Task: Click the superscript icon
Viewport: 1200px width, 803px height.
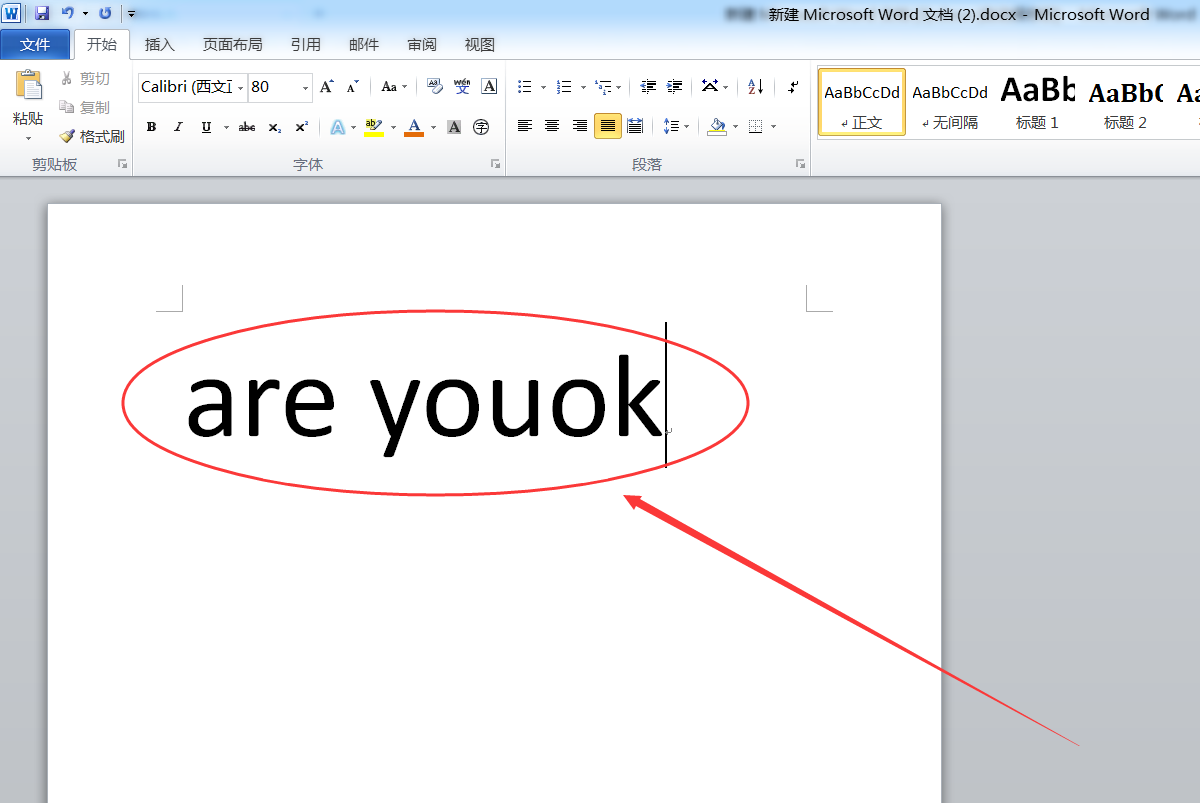Action: (301, 127)
